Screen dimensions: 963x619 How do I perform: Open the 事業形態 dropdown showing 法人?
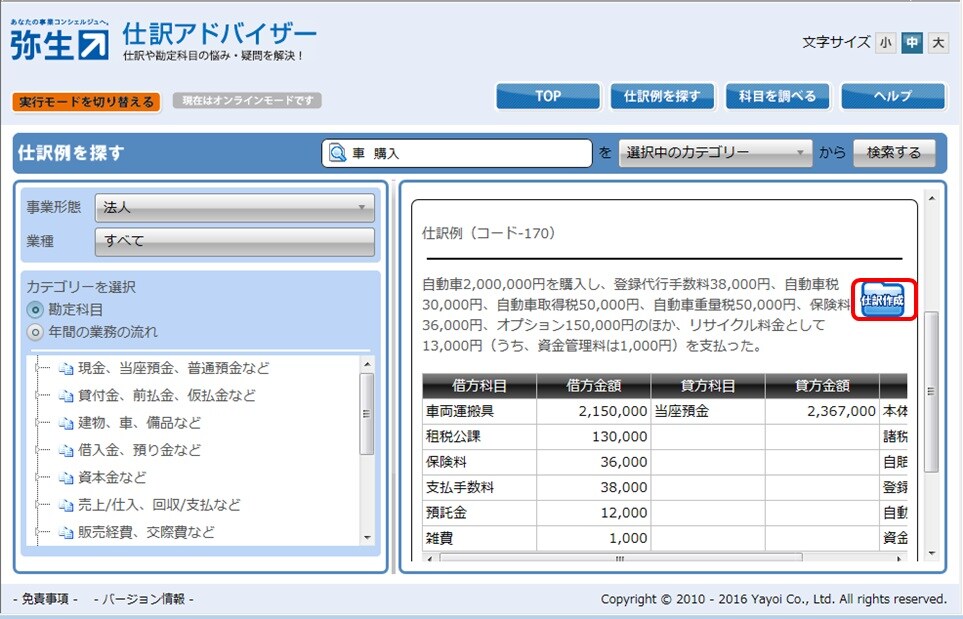[x=234, y=208]
